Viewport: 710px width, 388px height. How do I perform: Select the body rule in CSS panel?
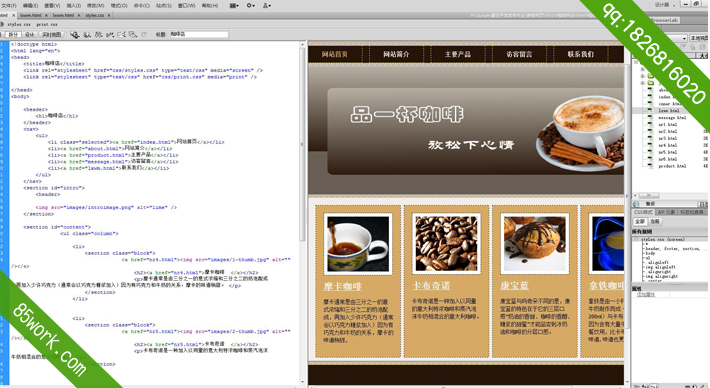tap(650, 254)
